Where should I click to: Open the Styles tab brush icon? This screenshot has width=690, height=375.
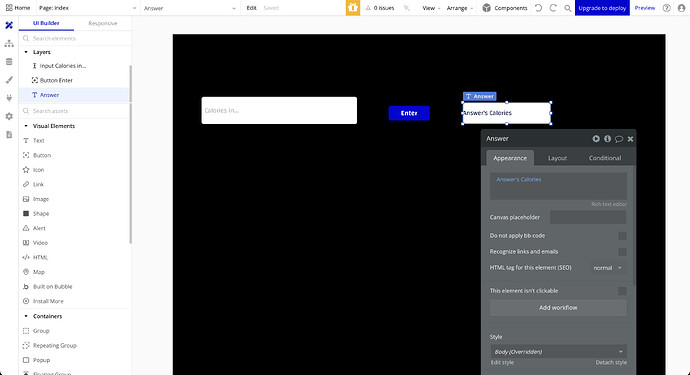9,80
